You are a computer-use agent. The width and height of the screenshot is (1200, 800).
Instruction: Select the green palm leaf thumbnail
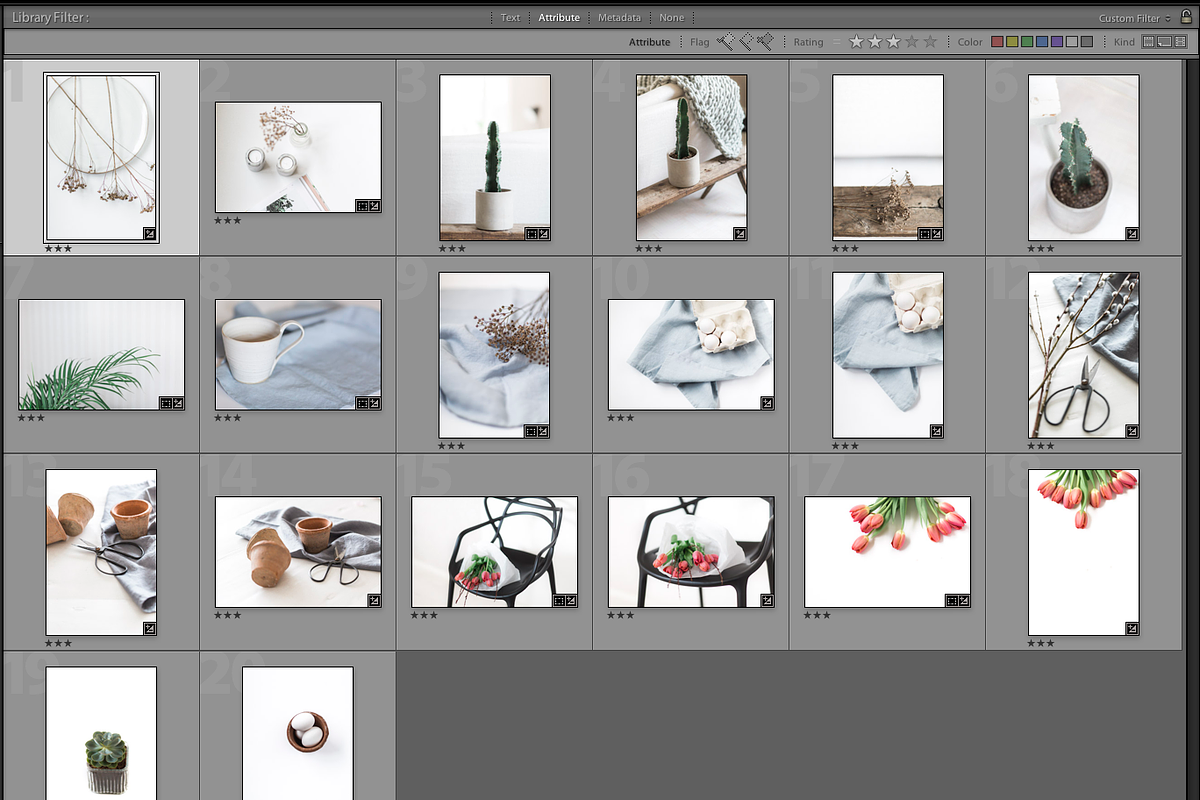pyautogui.click(x=101, y=355)
